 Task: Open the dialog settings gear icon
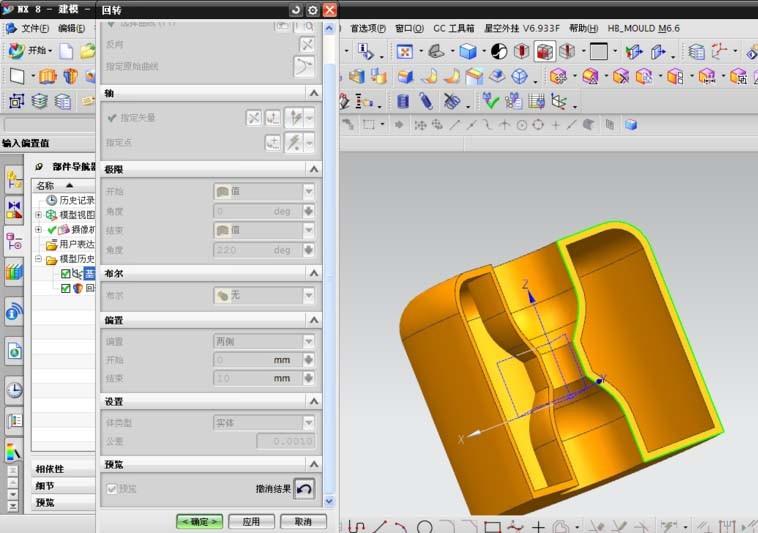coord(313,10)
